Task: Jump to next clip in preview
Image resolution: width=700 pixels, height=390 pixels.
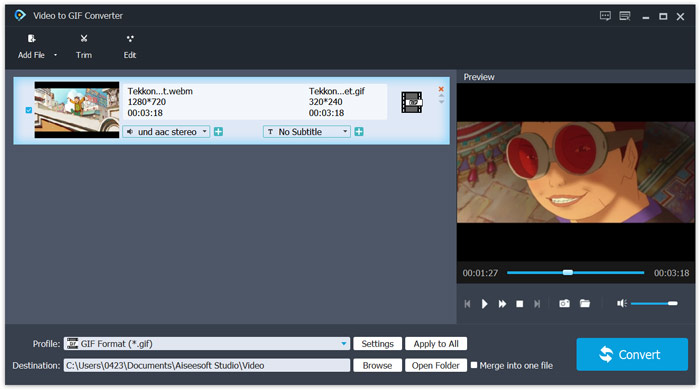Action: pyautogui.click(x=537, y=304)
